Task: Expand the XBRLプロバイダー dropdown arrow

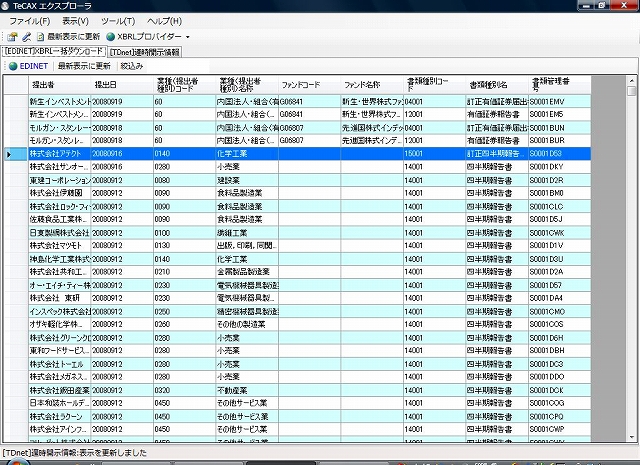Action: pyautogui.click(x=187, y=37)
